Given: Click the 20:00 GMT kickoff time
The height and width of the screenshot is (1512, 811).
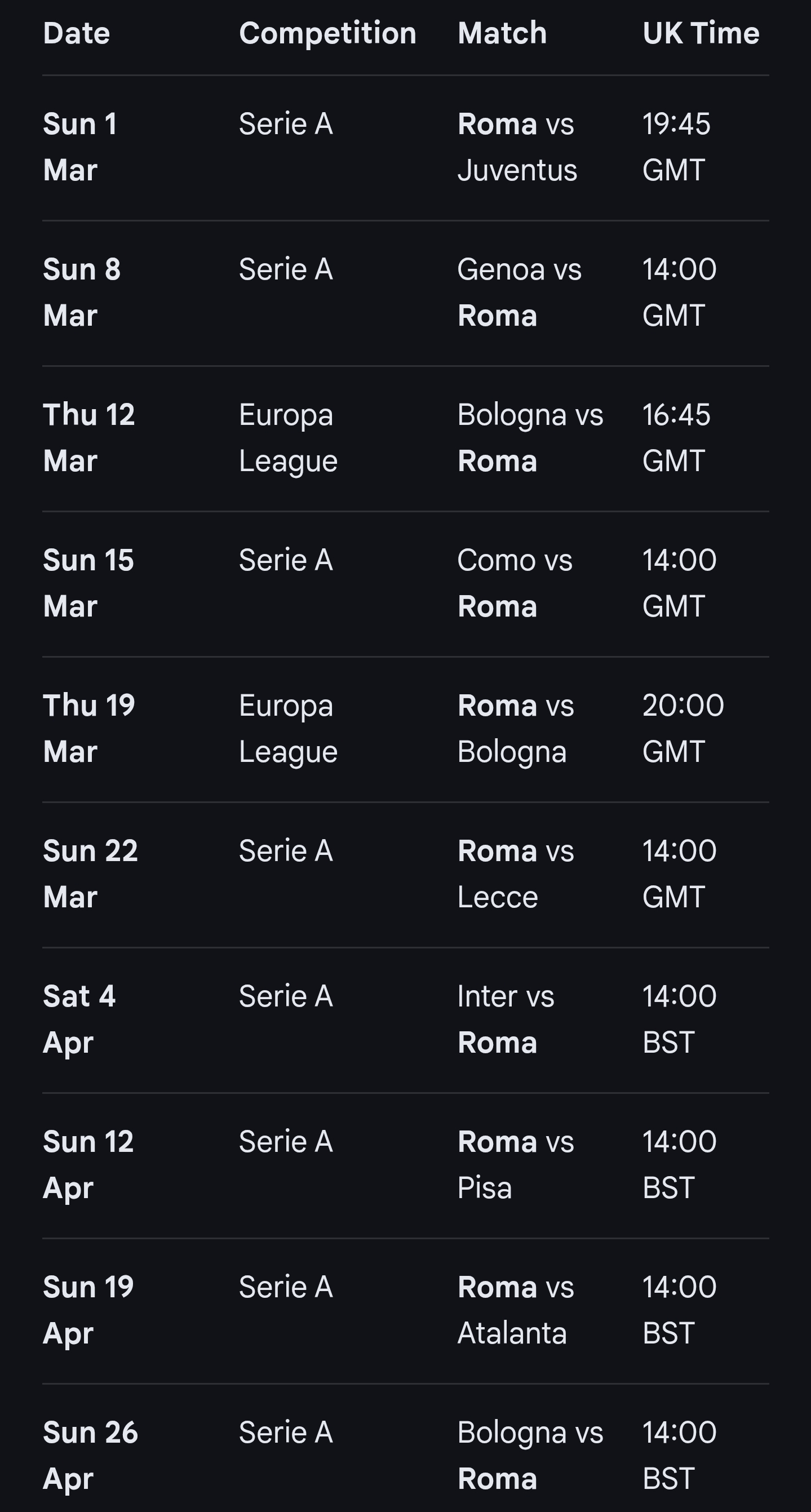Looking at the screenshot, I should (683, 729).
